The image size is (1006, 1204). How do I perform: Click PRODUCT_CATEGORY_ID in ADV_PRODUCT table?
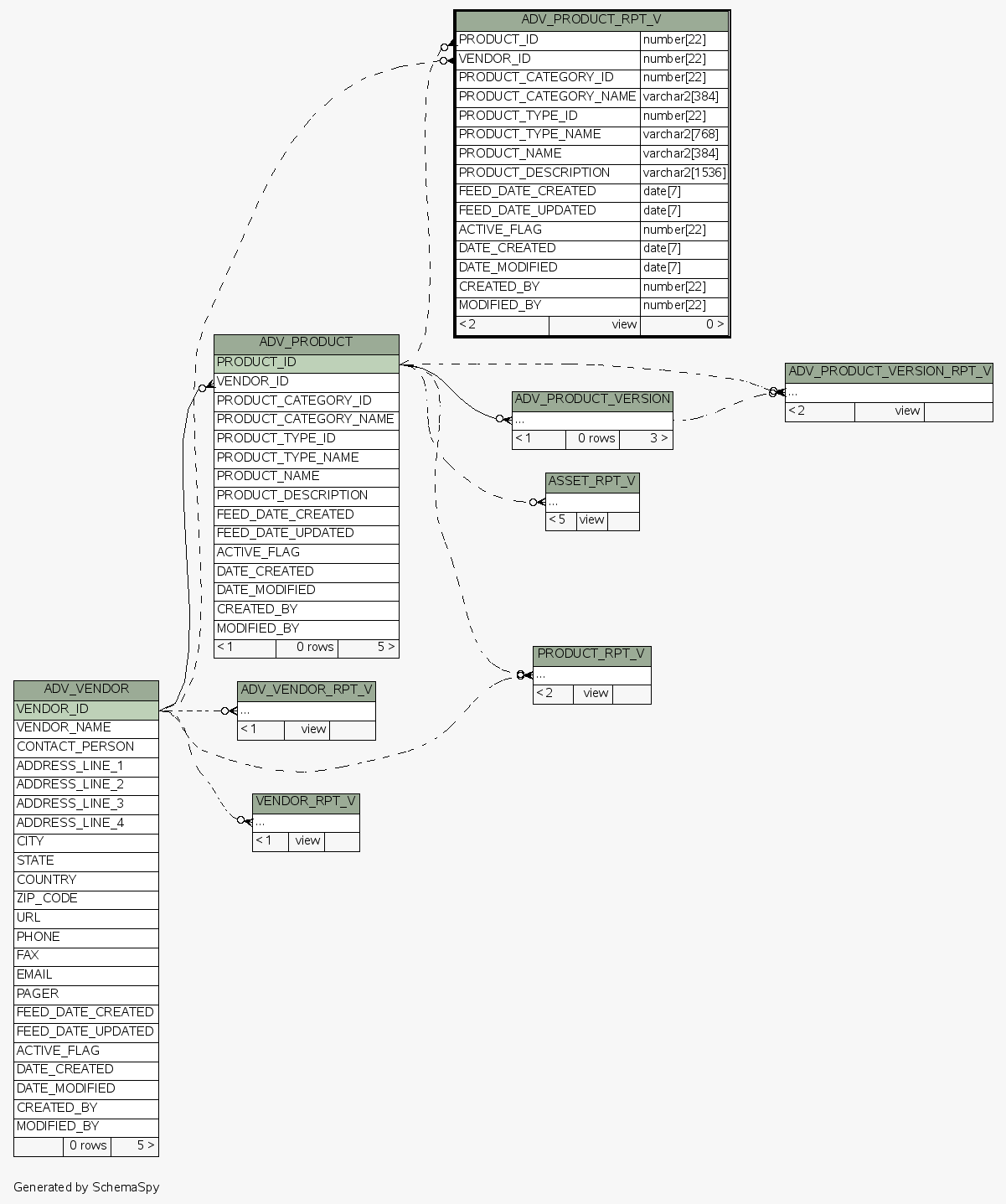point(306,401)
